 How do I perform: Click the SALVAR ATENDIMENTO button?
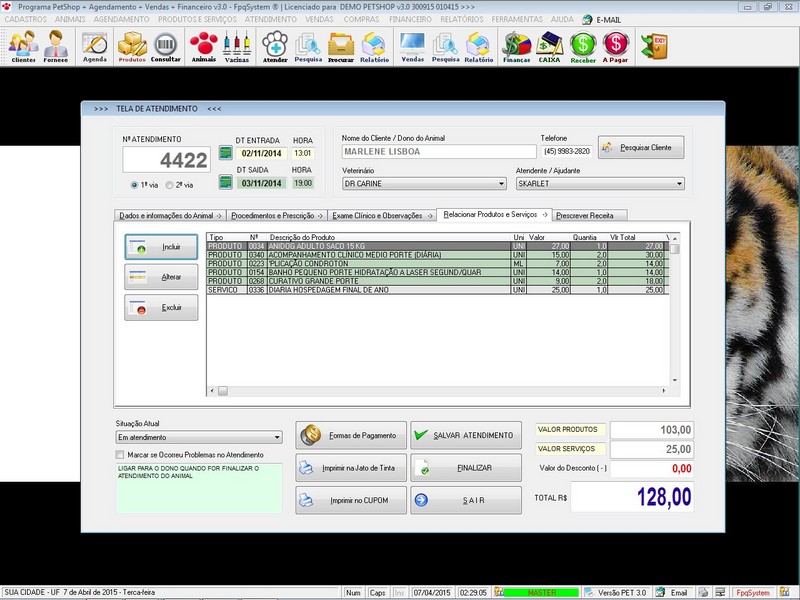pyautogui.click(x=465, y=435)
